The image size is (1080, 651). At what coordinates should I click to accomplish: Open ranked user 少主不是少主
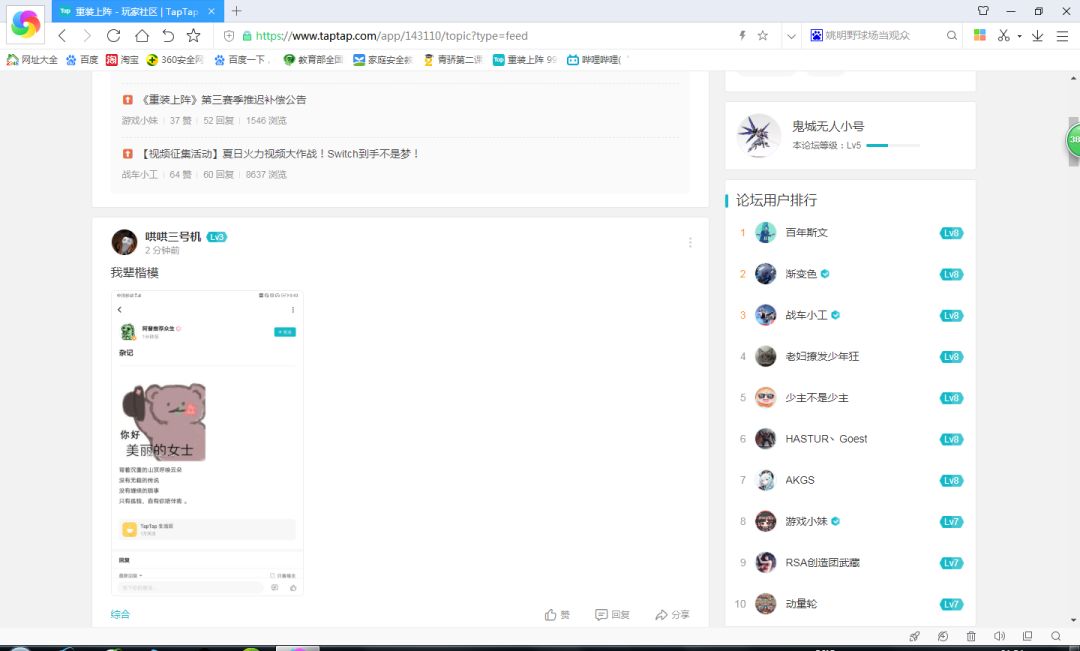[817, 398]
